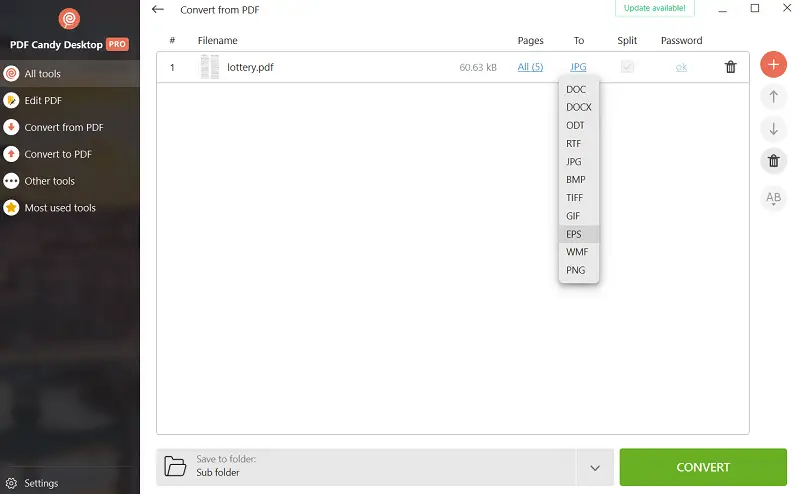Pick PNG in the format list
This screenshot has height=494, width=800.
click(575, 270)
